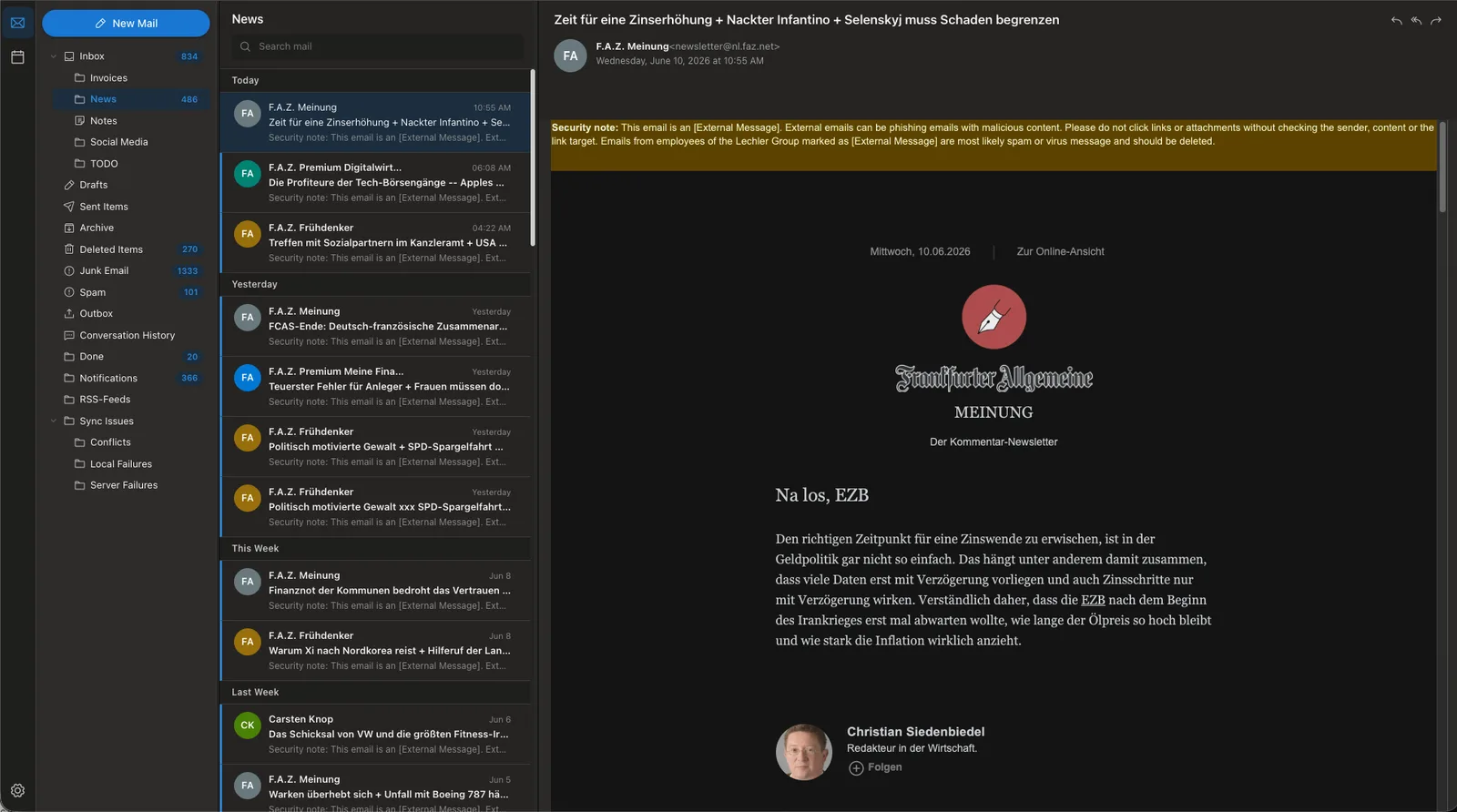Screen dimensions: 1457x812
Task: Open Carsten Knop email about VW
Action: click(x=375, y=734)
